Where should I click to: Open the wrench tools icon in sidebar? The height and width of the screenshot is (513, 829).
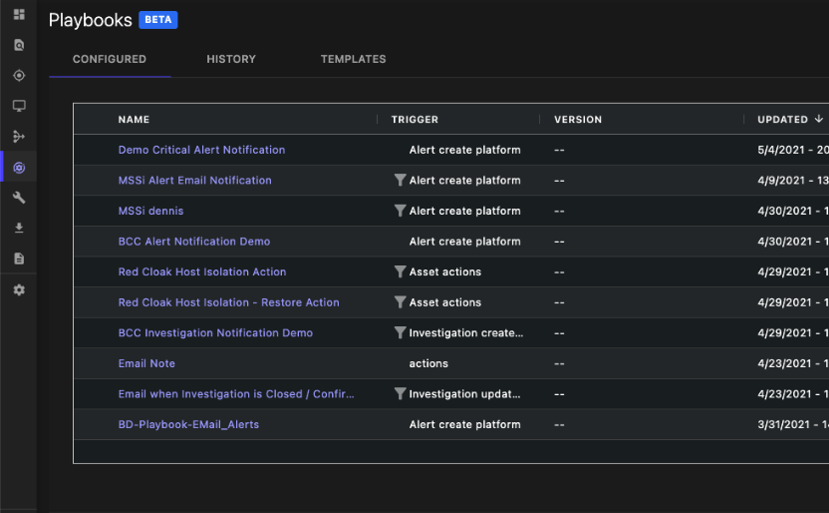18,198
